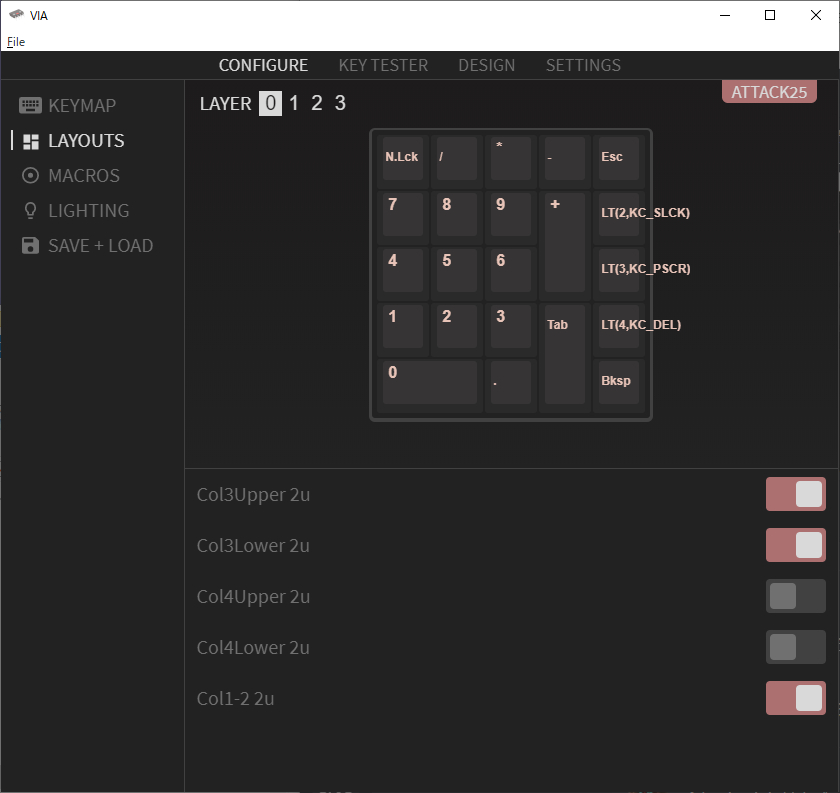The image size is (840, 793).
Task: Close the VIA window
Action: coord(816,15)
